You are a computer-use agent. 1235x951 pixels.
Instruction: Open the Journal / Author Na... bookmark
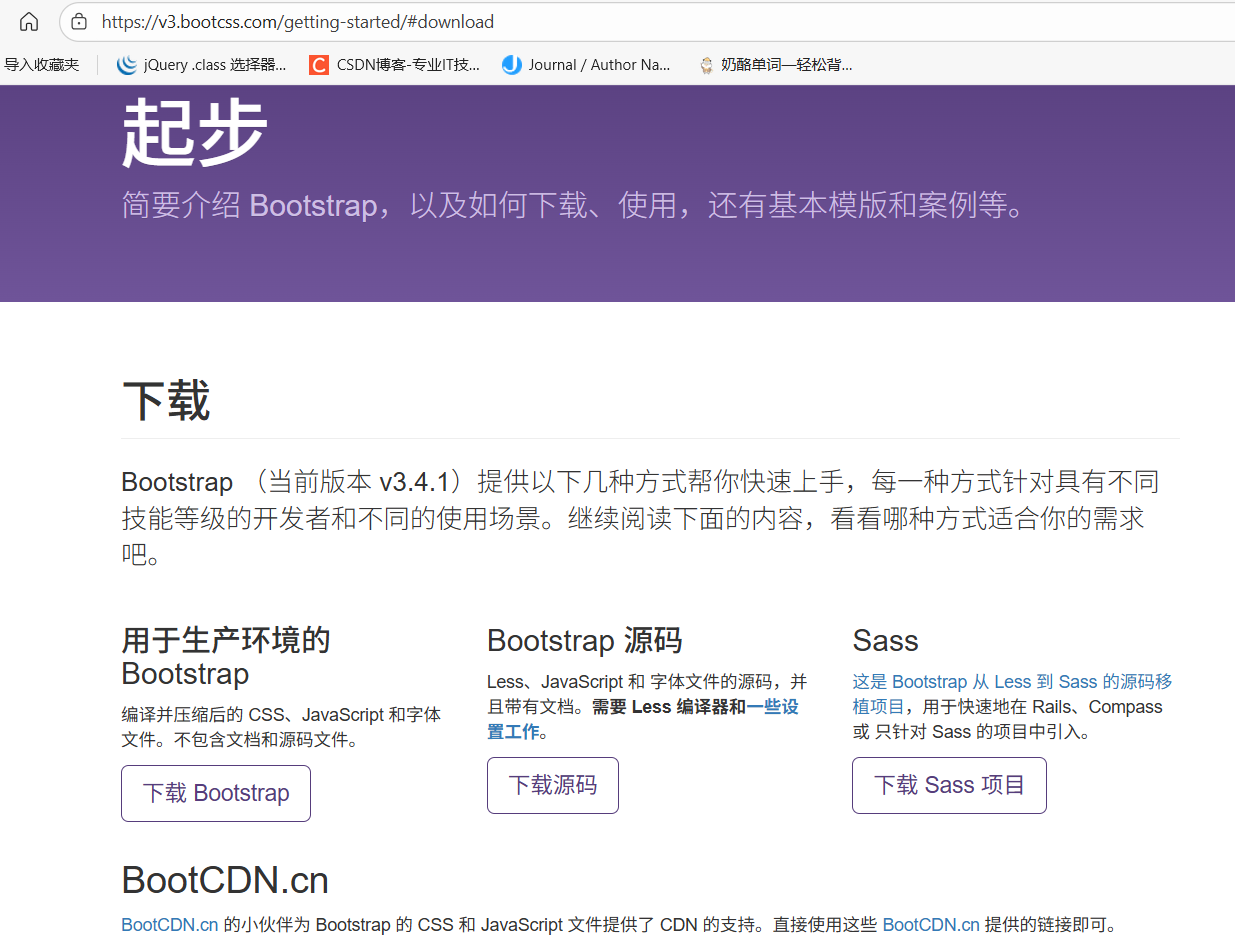coord(587,65)
